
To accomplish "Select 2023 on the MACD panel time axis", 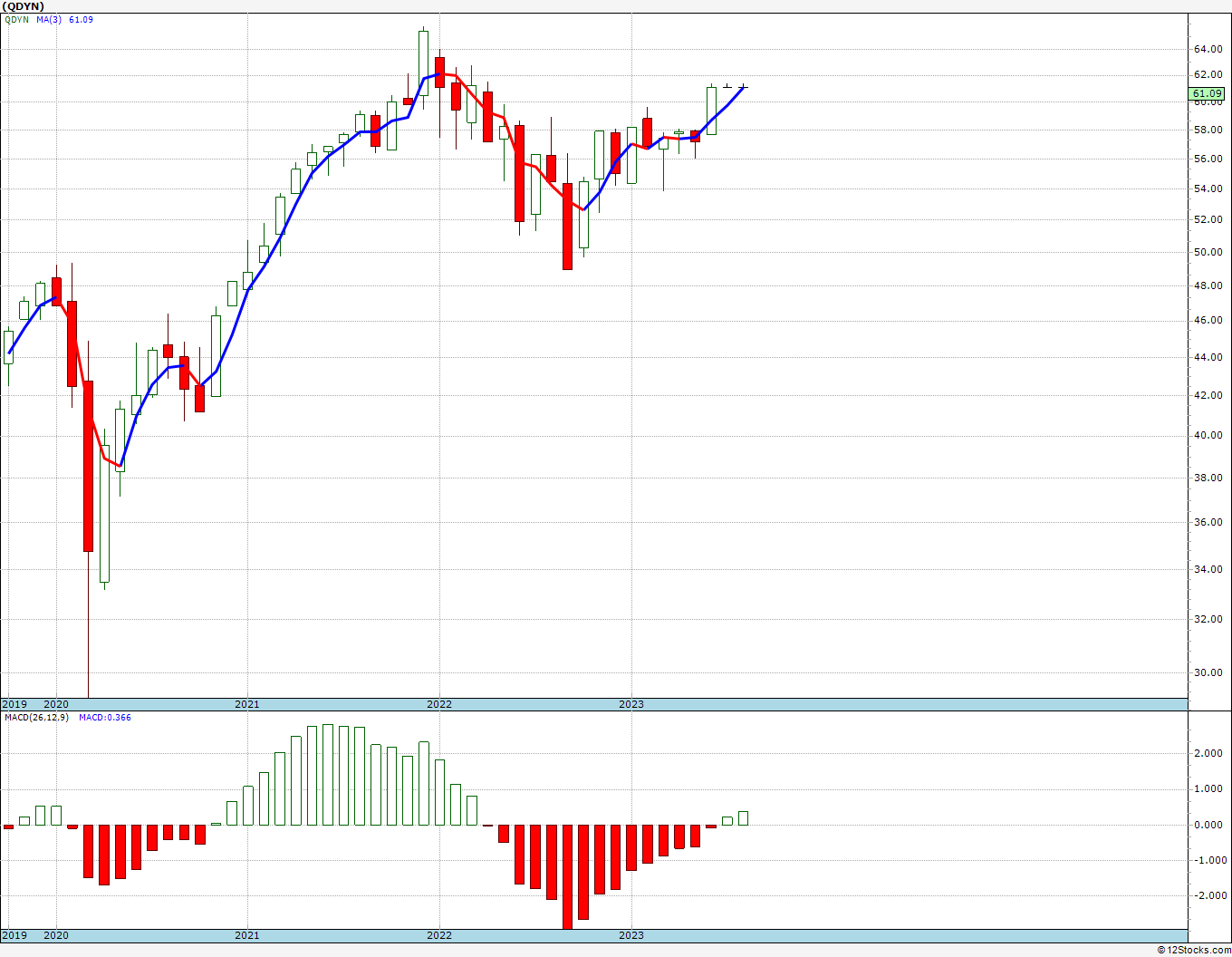I will coord(631,935).
